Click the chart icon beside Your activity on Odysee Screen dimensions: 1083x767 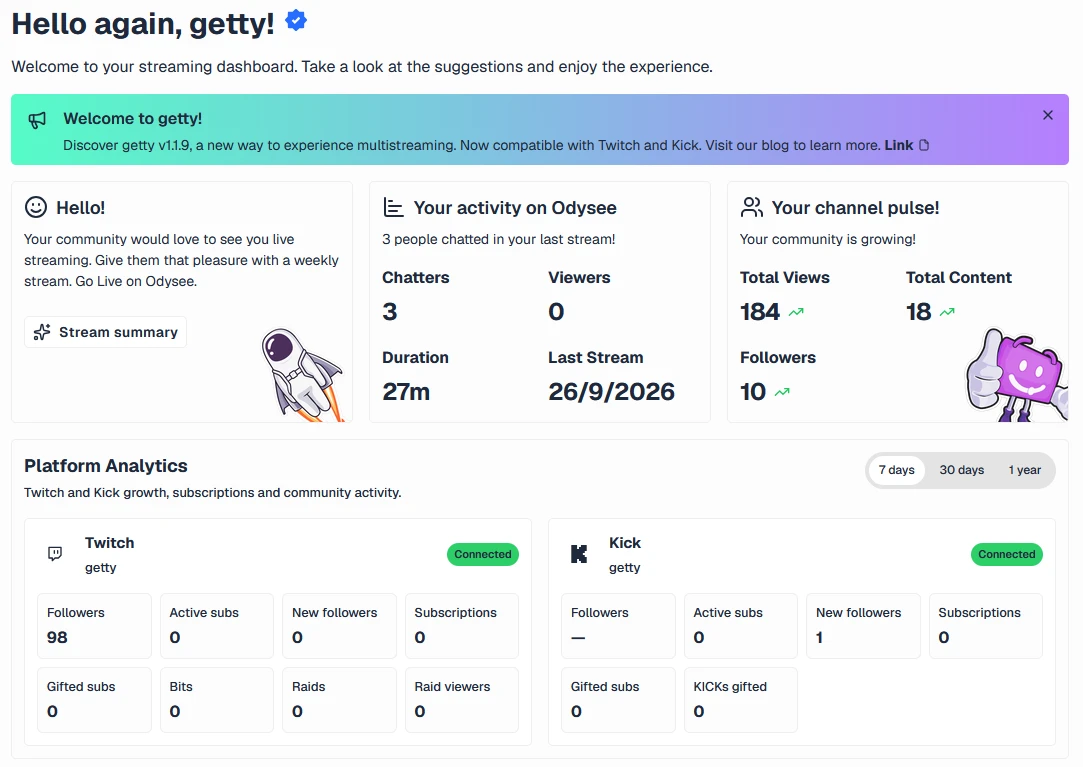pyautogui.click(x=394, y=207)
